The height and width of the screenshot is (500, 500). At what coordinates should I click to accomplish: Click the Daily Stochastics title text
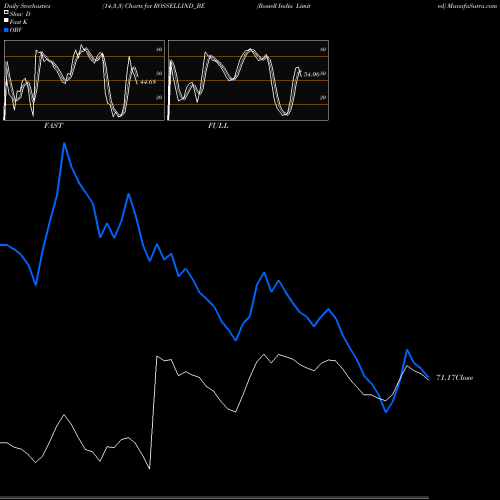point(27,6)
